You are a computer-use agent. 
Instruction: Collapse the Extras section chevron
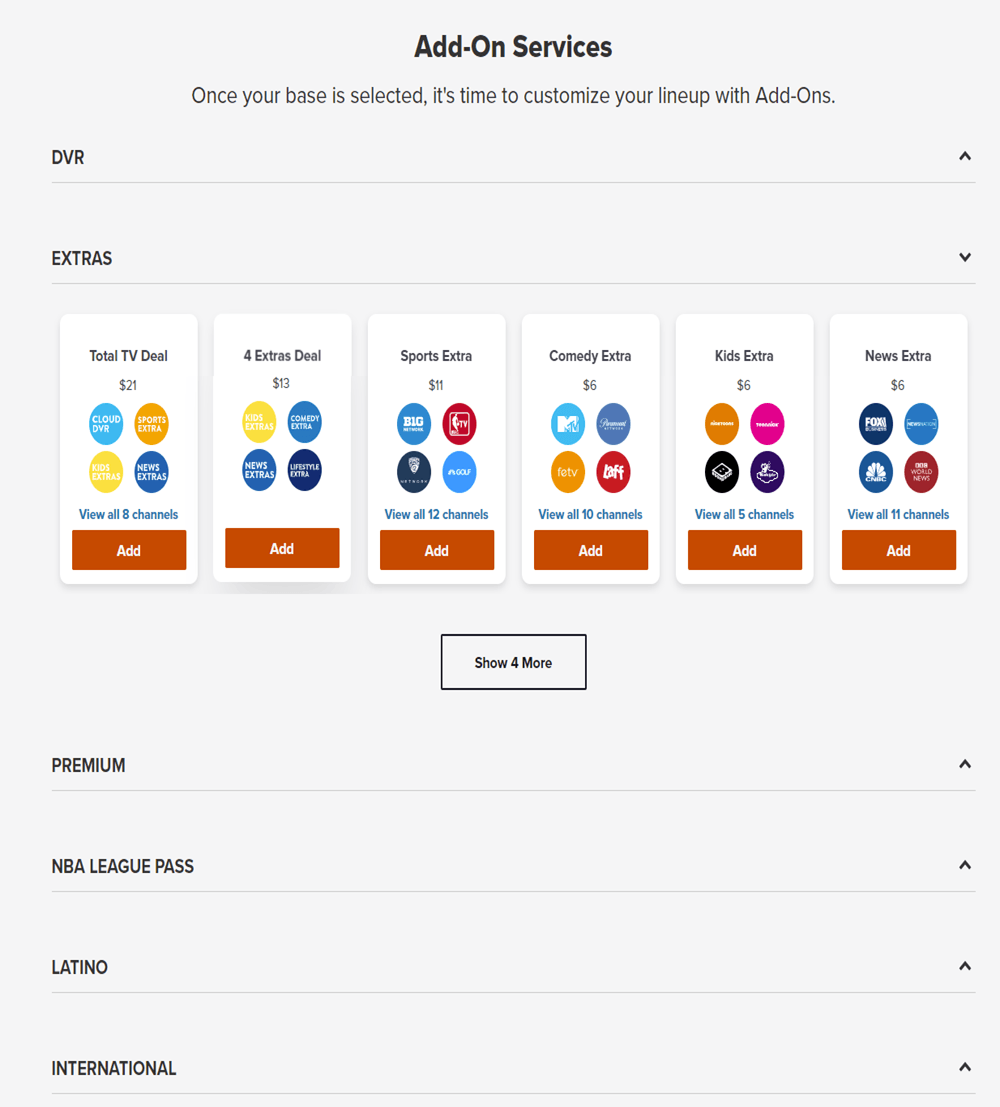965,258
